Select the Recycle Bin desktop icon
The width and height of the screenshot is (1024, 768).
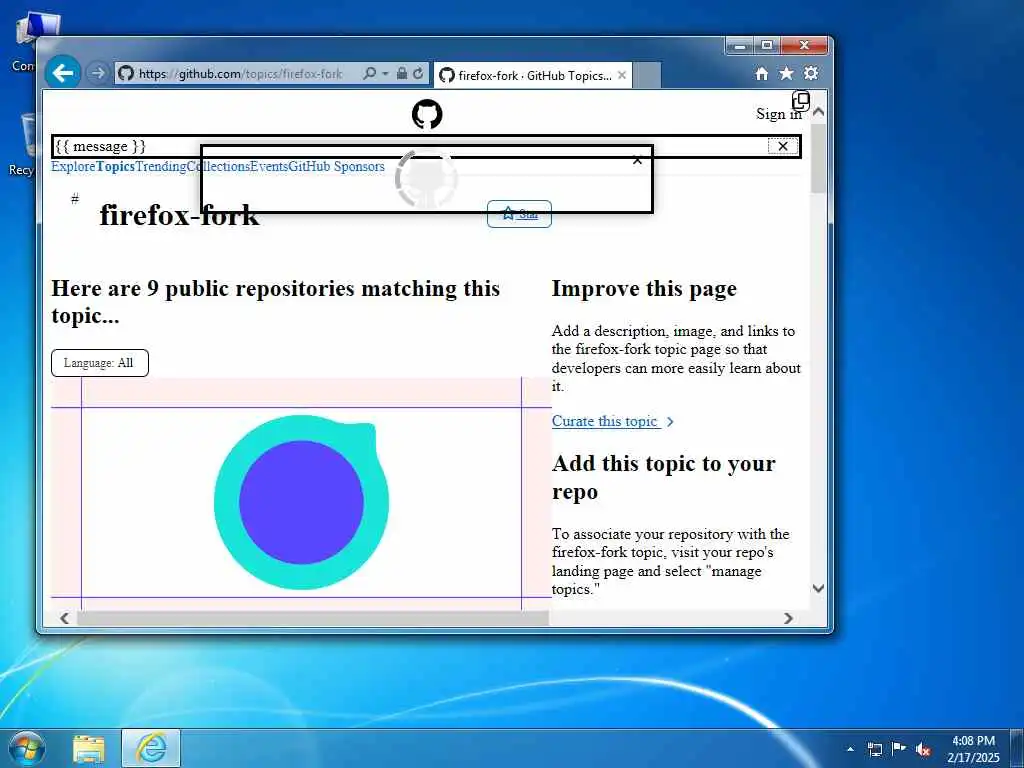coord(22,145)
